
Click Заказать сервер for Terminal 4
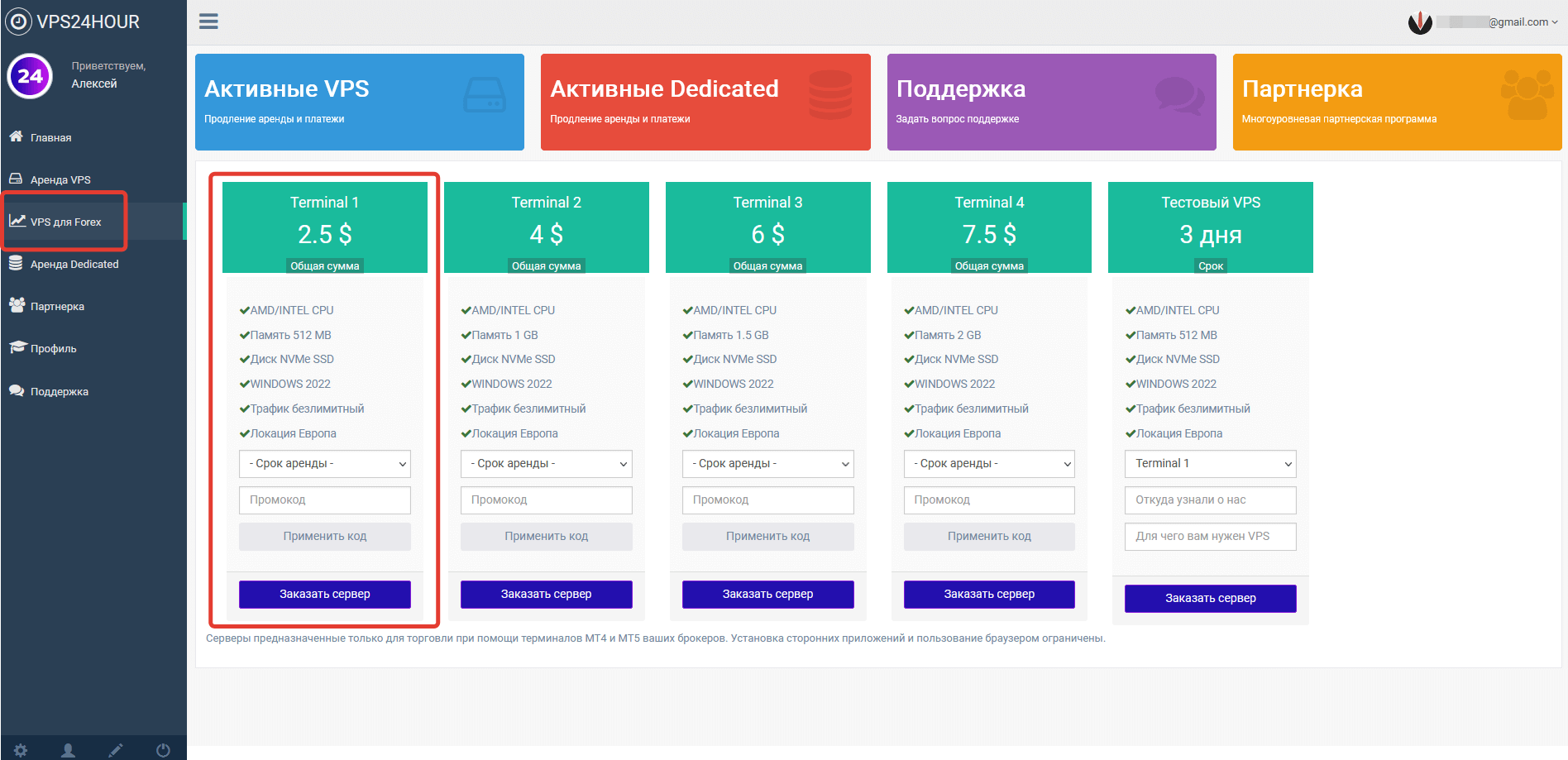(x=989, y=595)
